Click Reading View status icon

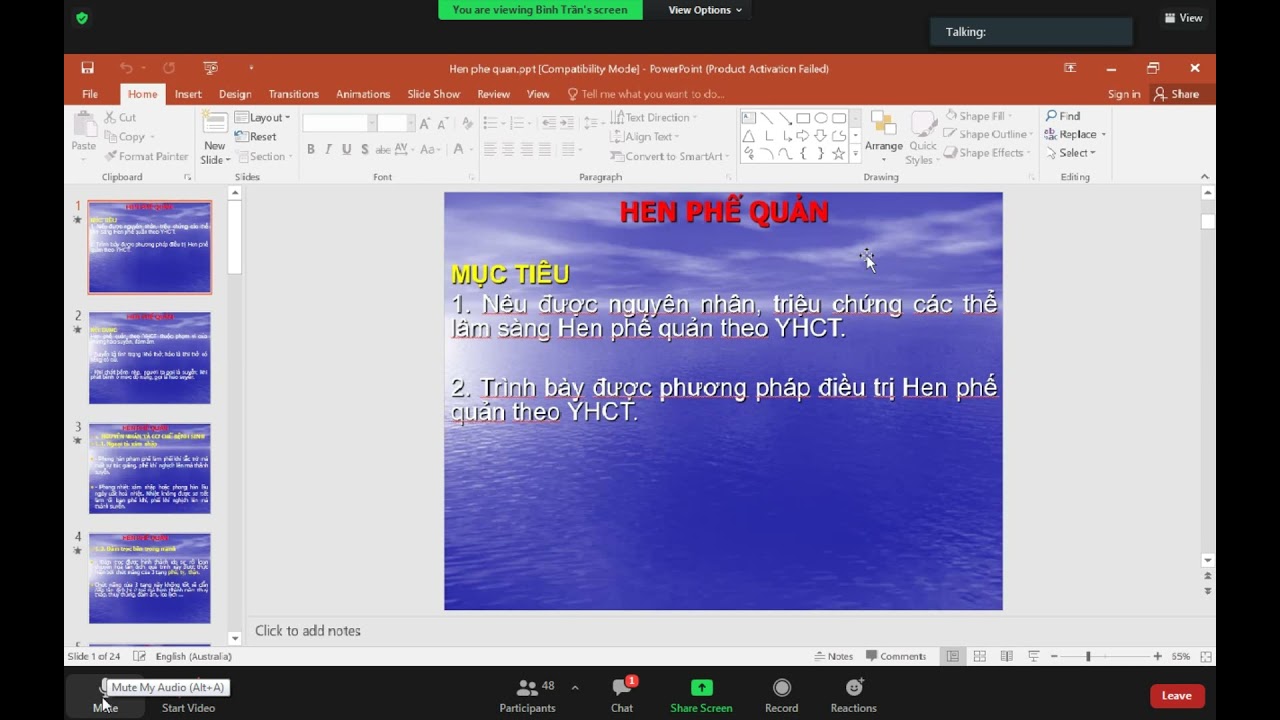1007,656
